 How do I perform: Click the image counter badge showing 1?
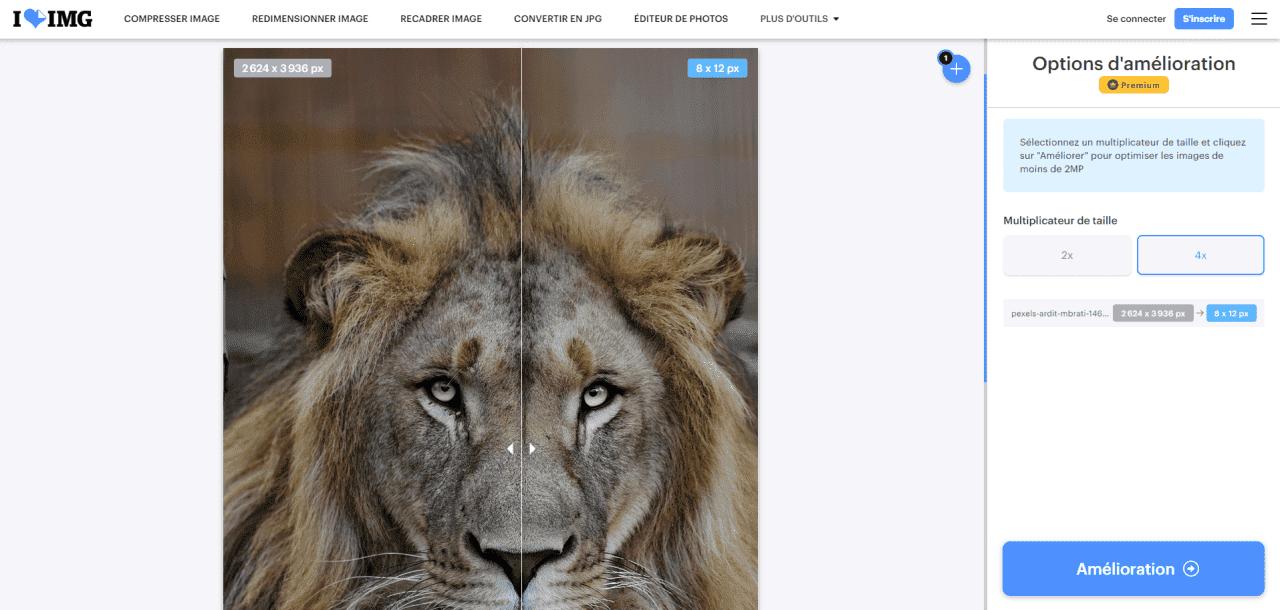(x=945, y=58)
